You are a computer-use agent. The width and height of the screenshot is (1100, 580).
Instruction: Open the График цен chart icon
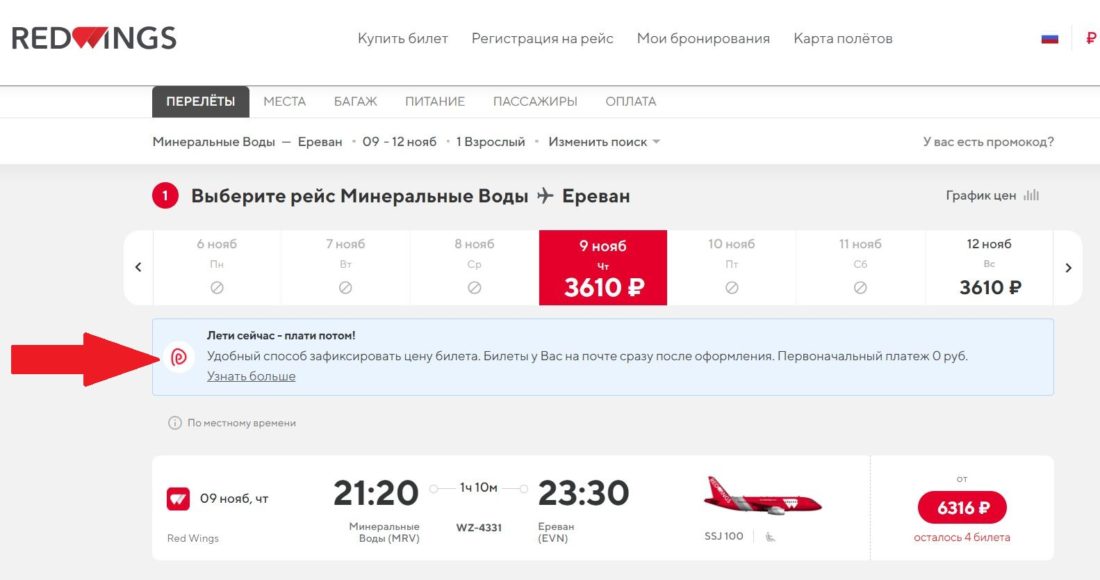point(1033,196)
